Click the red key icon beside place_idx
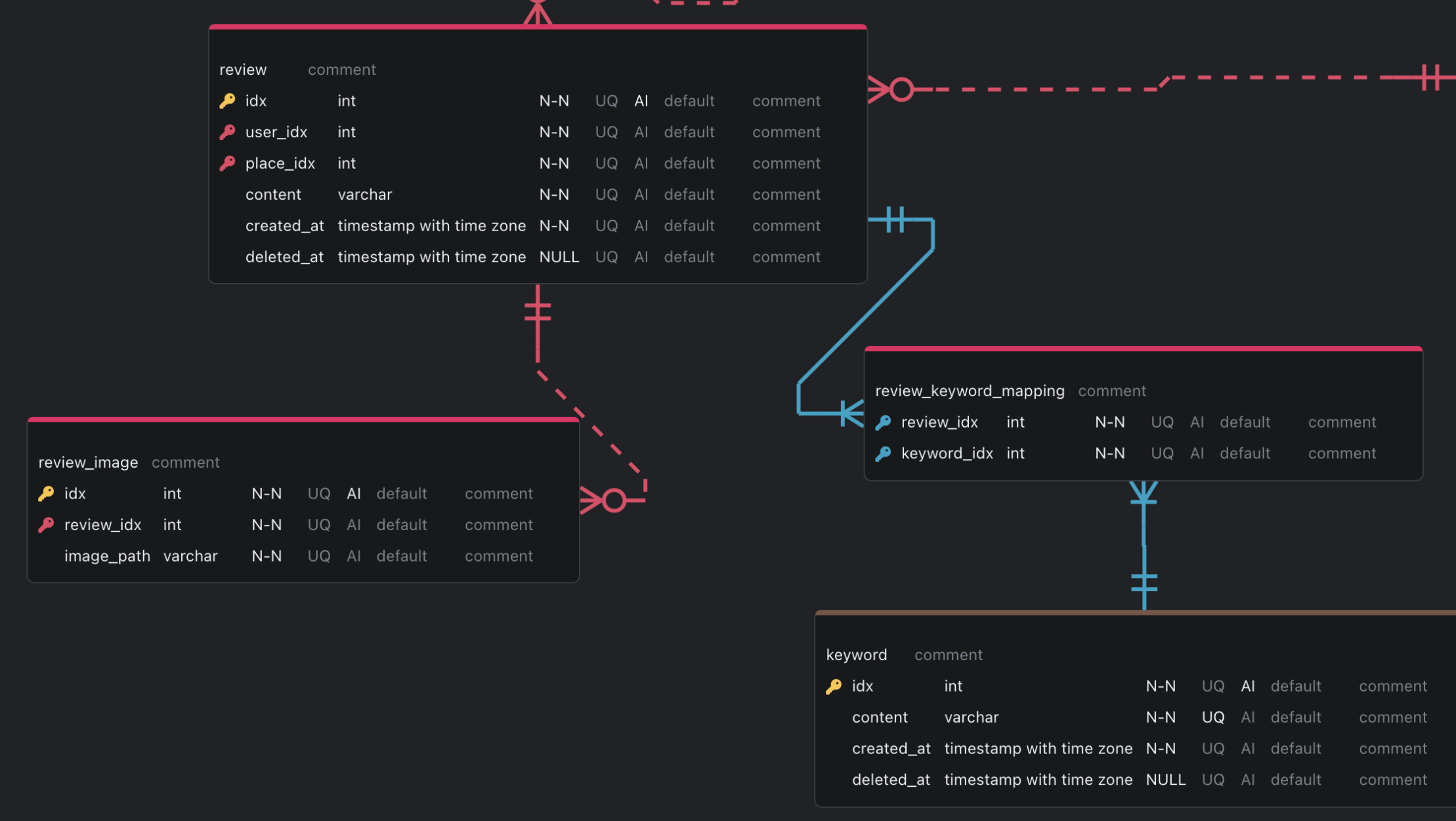Screen dimensions: 1456x821 (227, 163)
